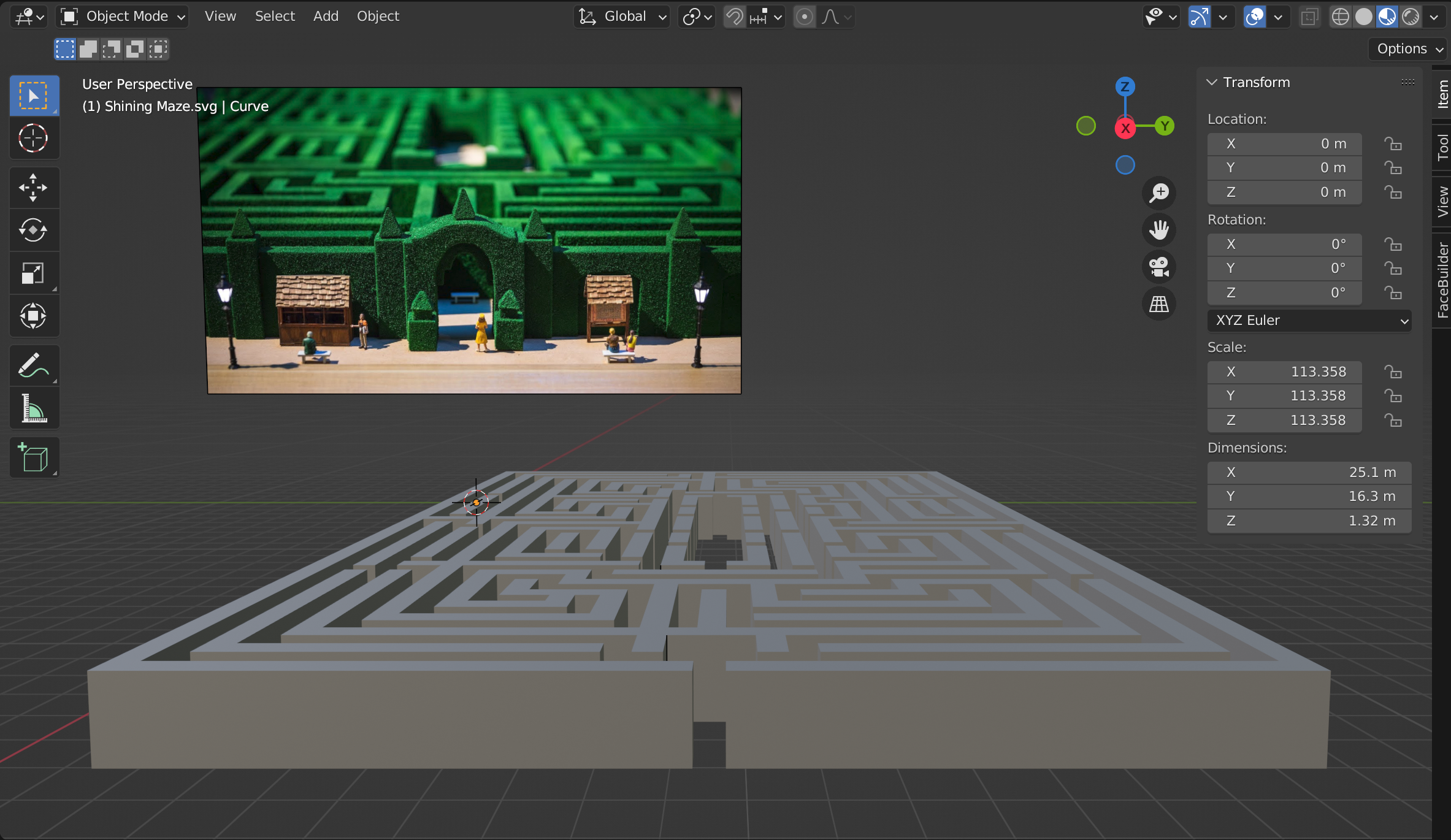The width and height of the screenshot is (1451, 840).
Task: Lock Scale Y toggle
Action: click(x=1393, y=396)
